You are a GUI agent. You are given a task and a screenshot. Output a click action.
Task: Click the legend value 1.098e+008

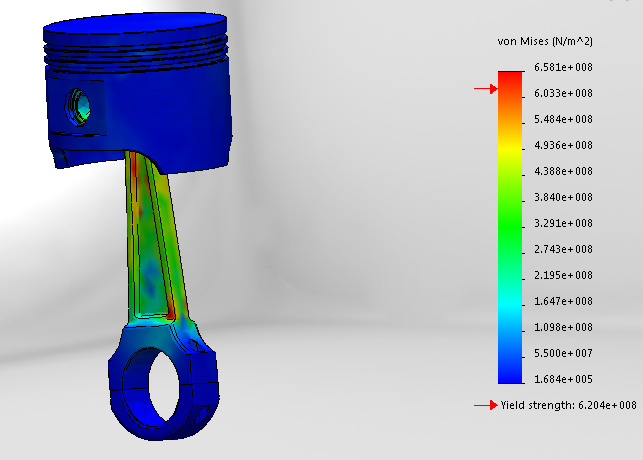click(x=563, y=327)
